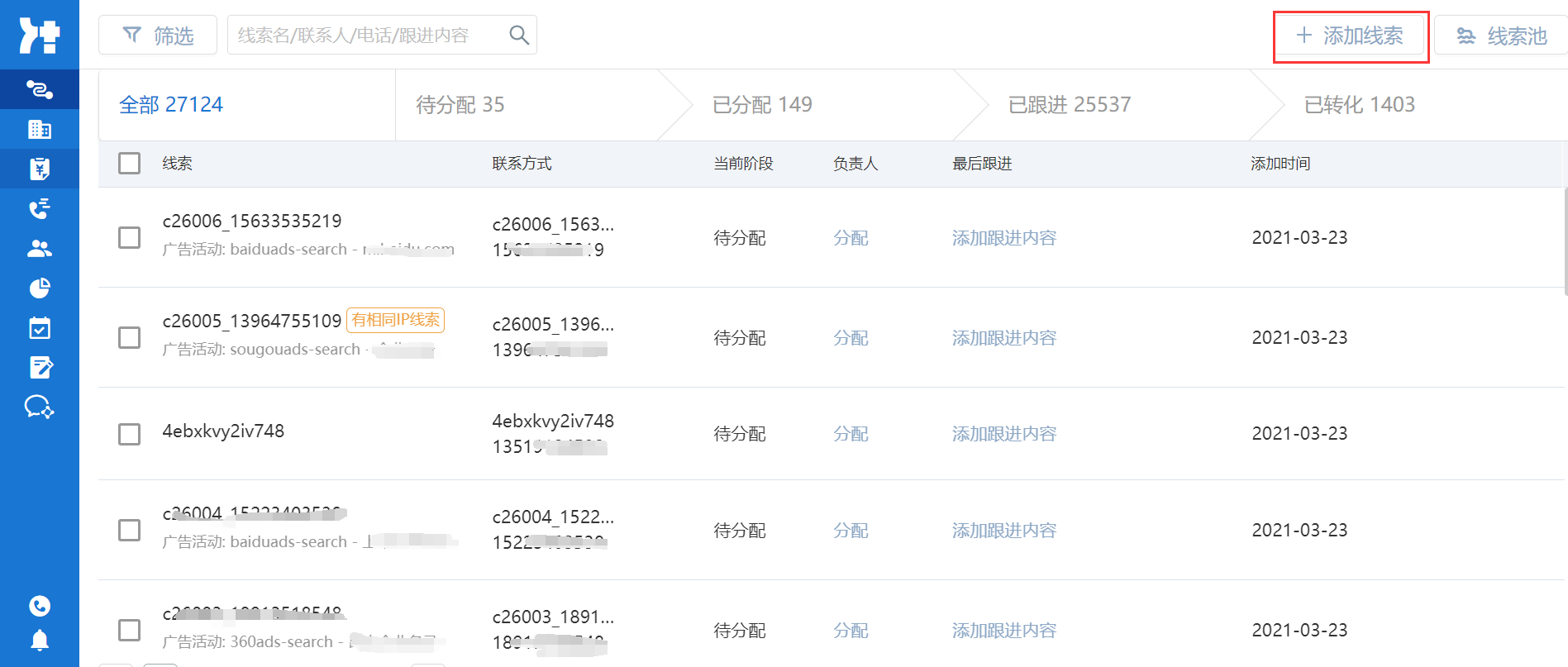
Task: Switch to the 已跟进 25537 tab
Action: (x=1069, y=105)
